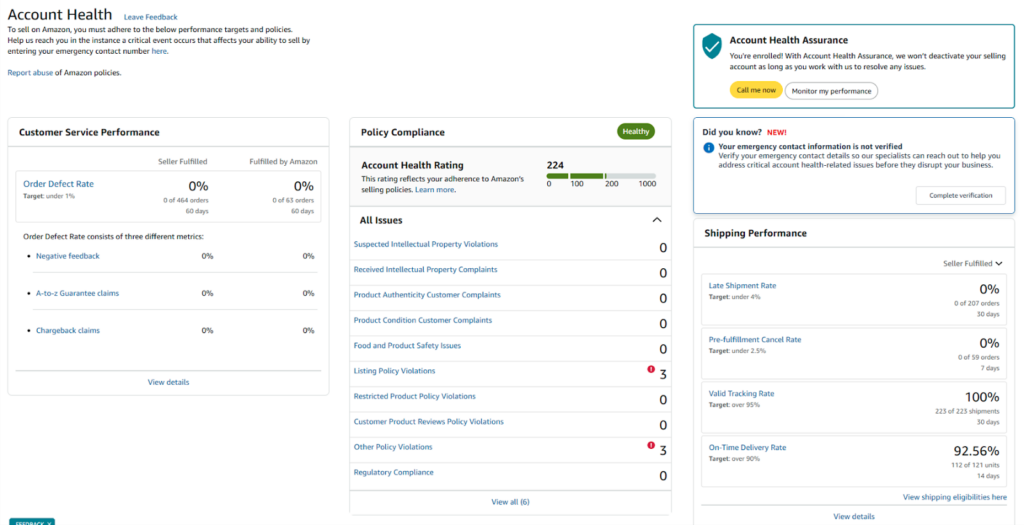Open Suspected Intellectual Property Violations
Viewport: 1024px width, 525px height.
[426, 244]
